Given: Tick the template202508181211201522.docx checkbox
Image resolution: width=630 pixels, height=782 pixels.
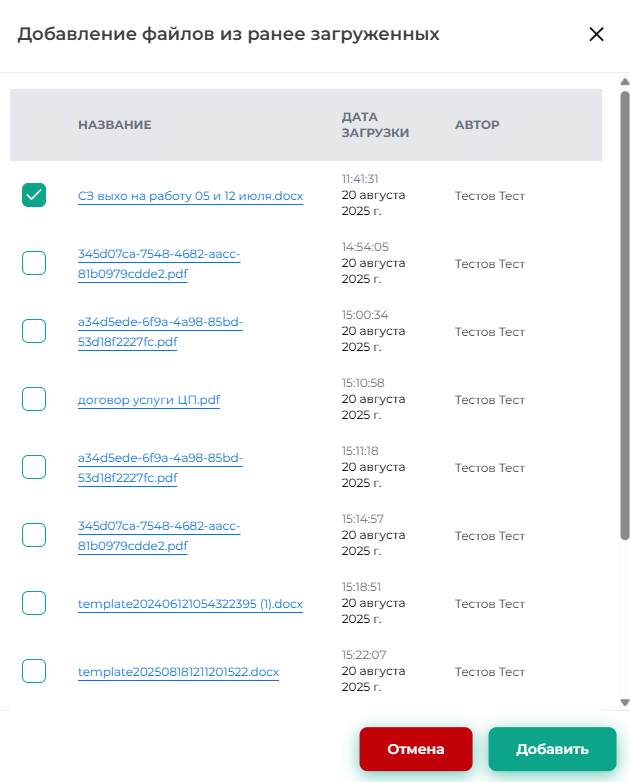Looking at the screenshot, I should (x=34, y=671).
